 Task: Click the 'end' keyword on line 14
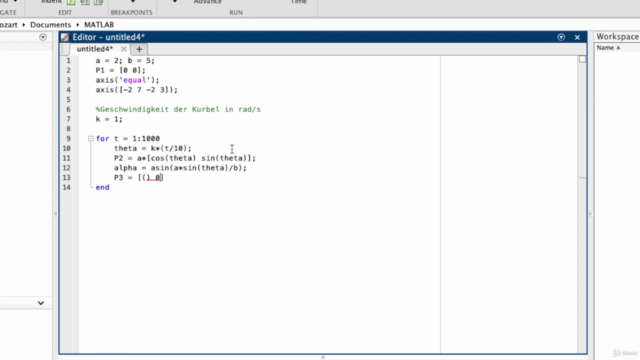click(x=102, y=187)
